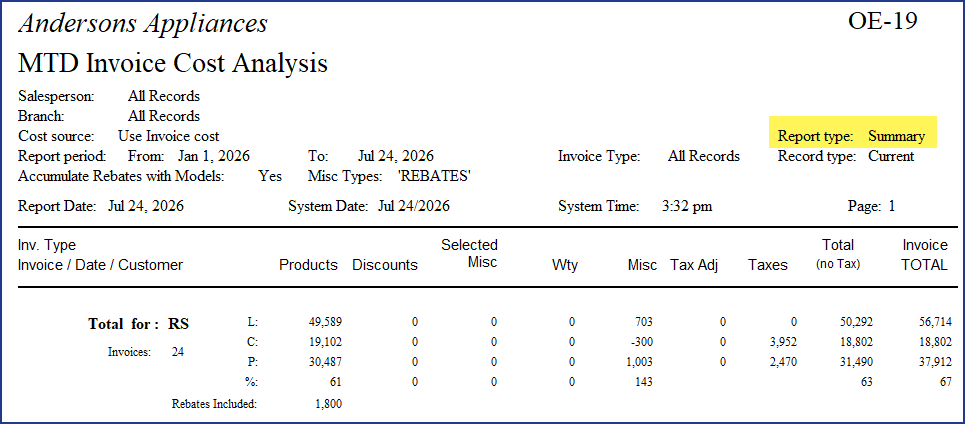This screenshot has height=424, width=965.
Task: Click the 'Selected Misc' column header
Action: coord(470,254)
